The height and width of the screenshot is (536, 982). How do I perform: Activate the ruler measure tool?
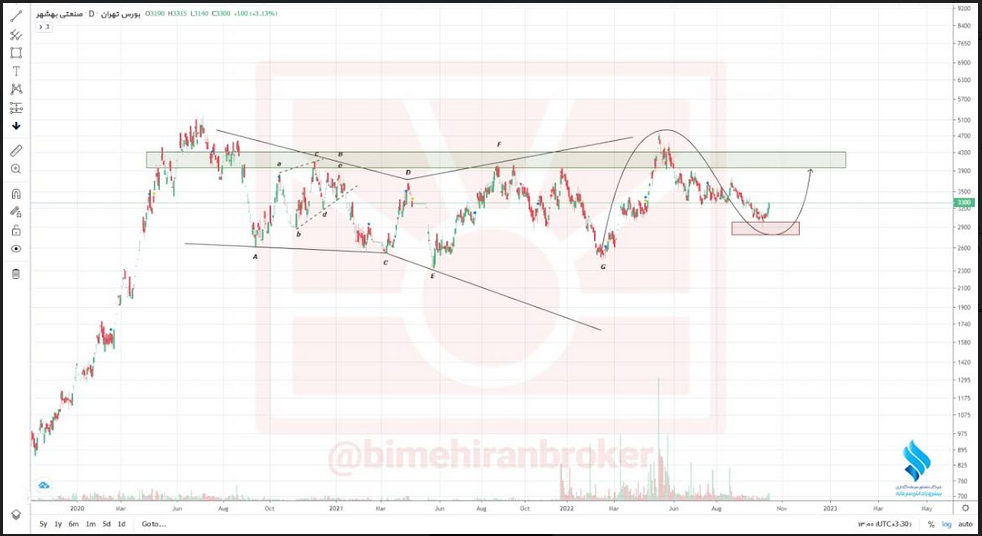16,150
